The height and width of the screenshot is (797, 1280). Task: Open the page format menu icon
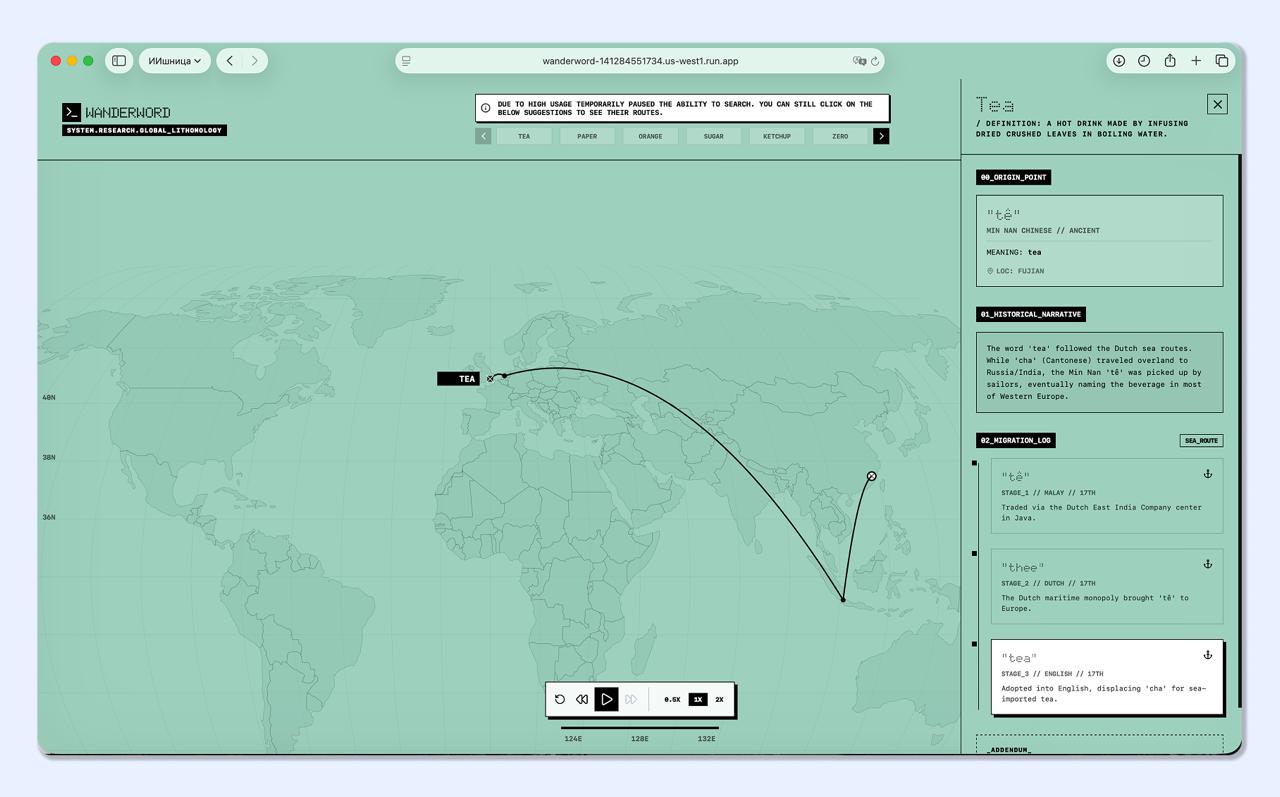[406, 61]
